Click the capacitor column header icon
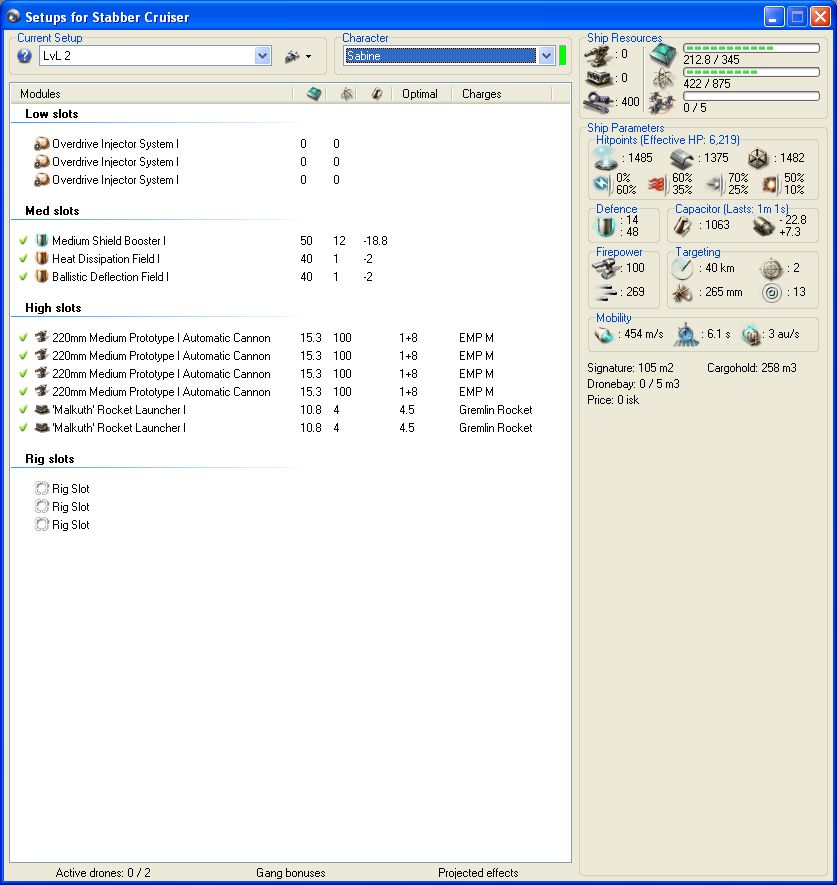The image size is (837, 885). point(377,94)
